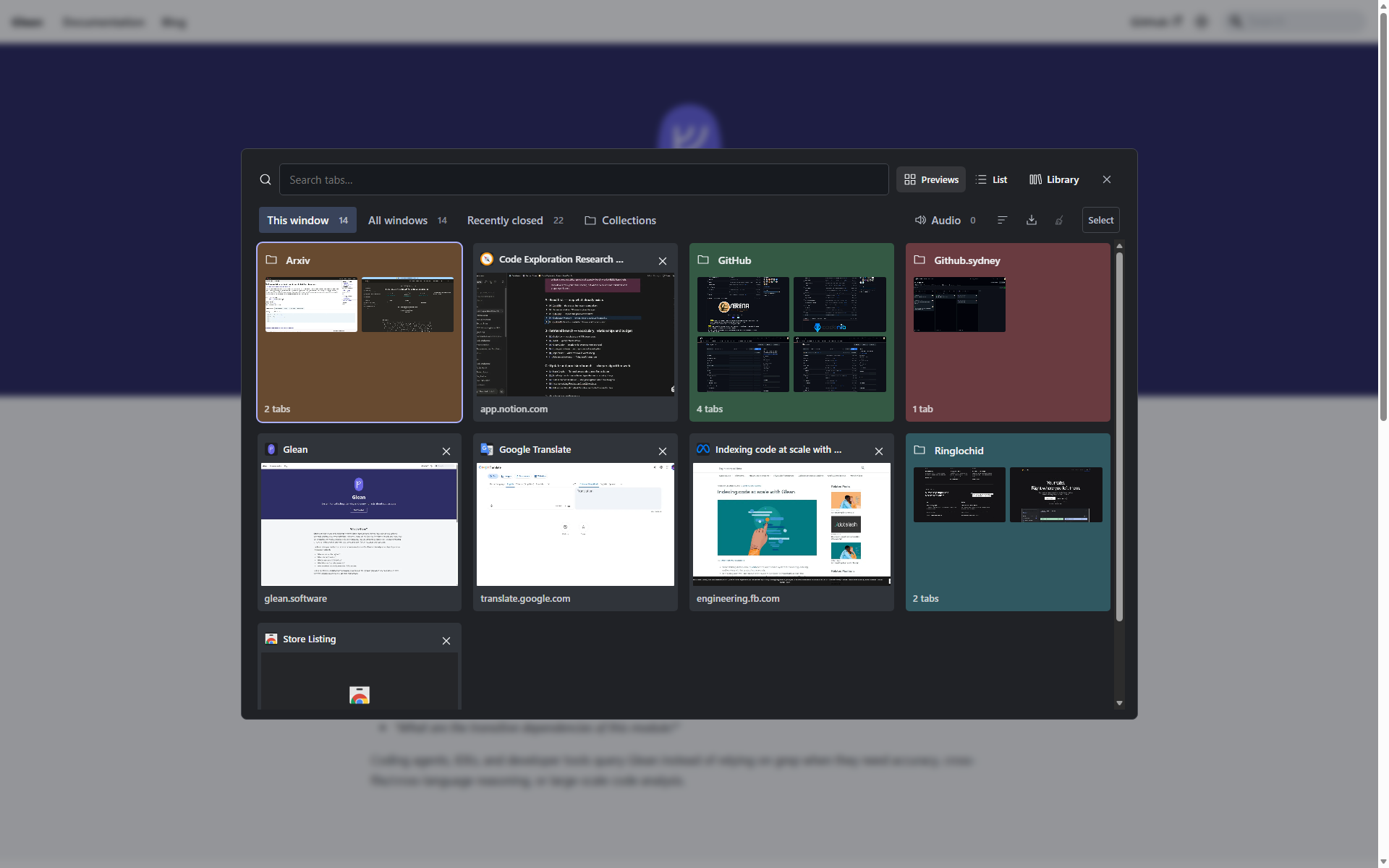Click the Meta favicon on Indexing code

click(x=703, y=449)
